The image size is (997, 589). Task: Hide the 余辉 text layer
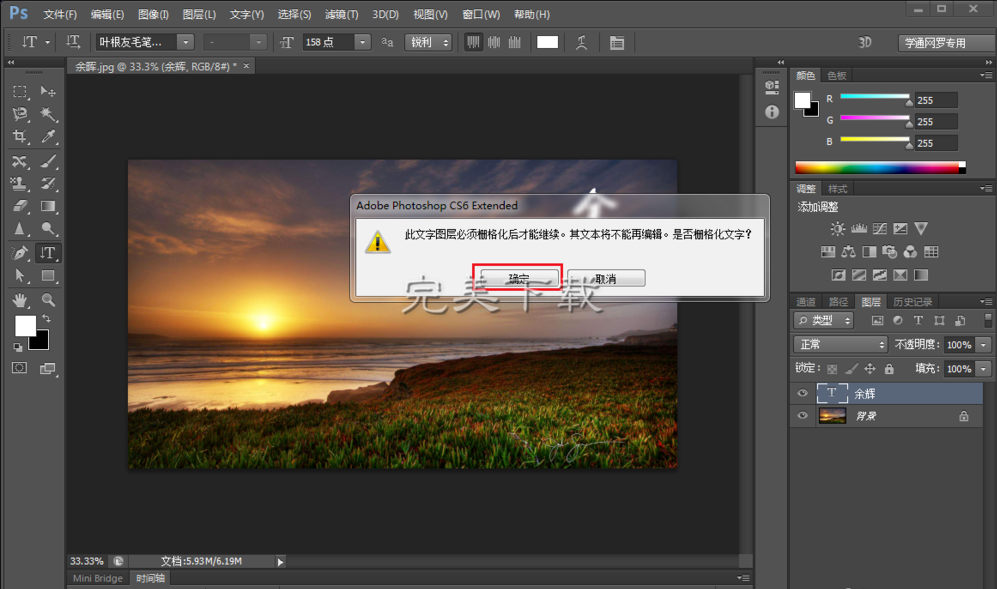[x=802, y=394]
